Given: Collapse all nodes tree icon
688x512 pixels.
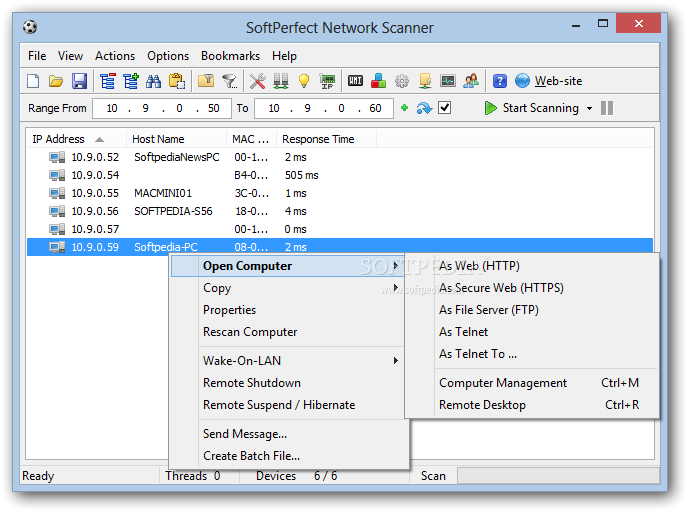Looking at the screenshot, I should click(x=108, y=81).
